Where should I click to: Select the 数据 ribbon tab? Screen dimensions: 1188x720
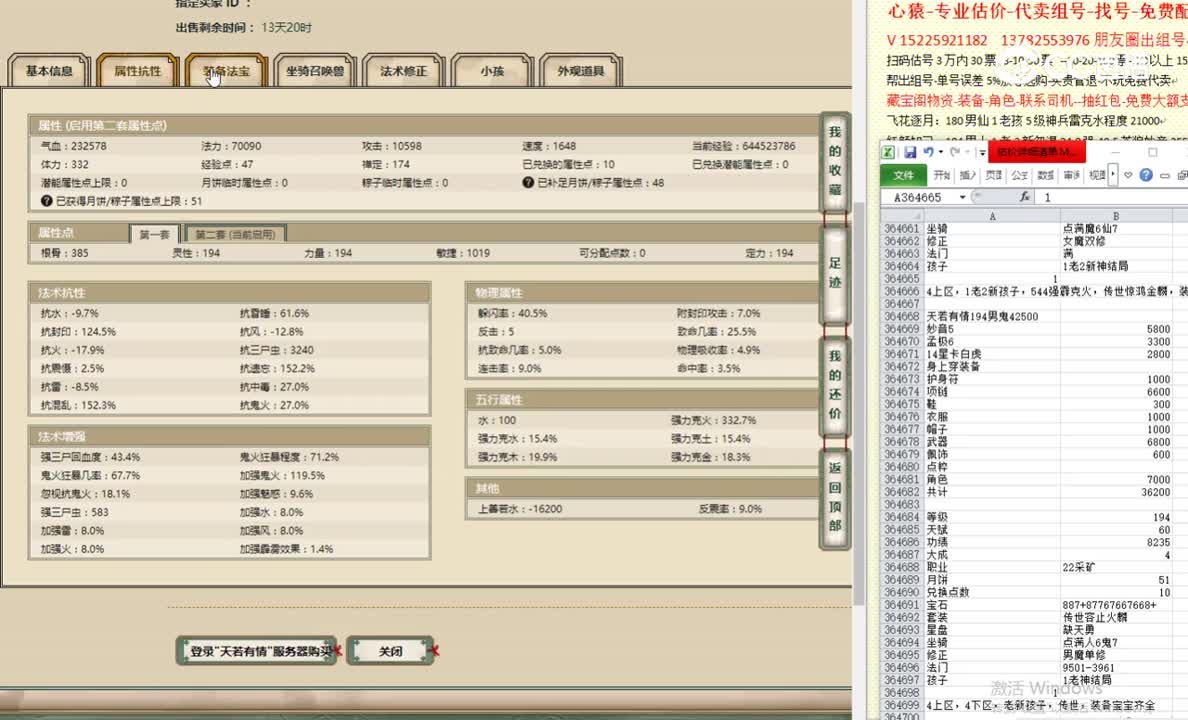point(1047,174)
